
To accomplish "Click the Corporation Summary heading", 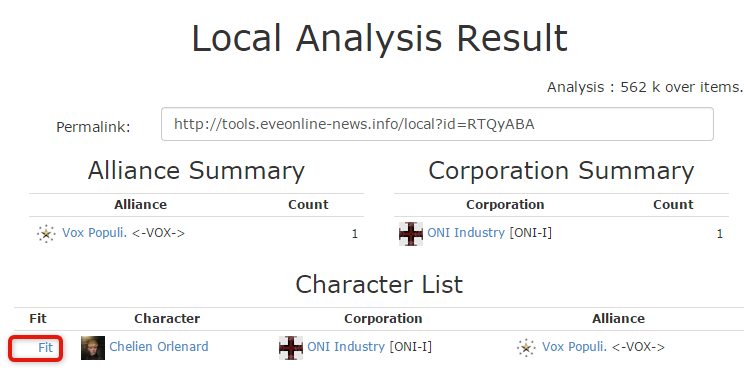I will point(561,171).
